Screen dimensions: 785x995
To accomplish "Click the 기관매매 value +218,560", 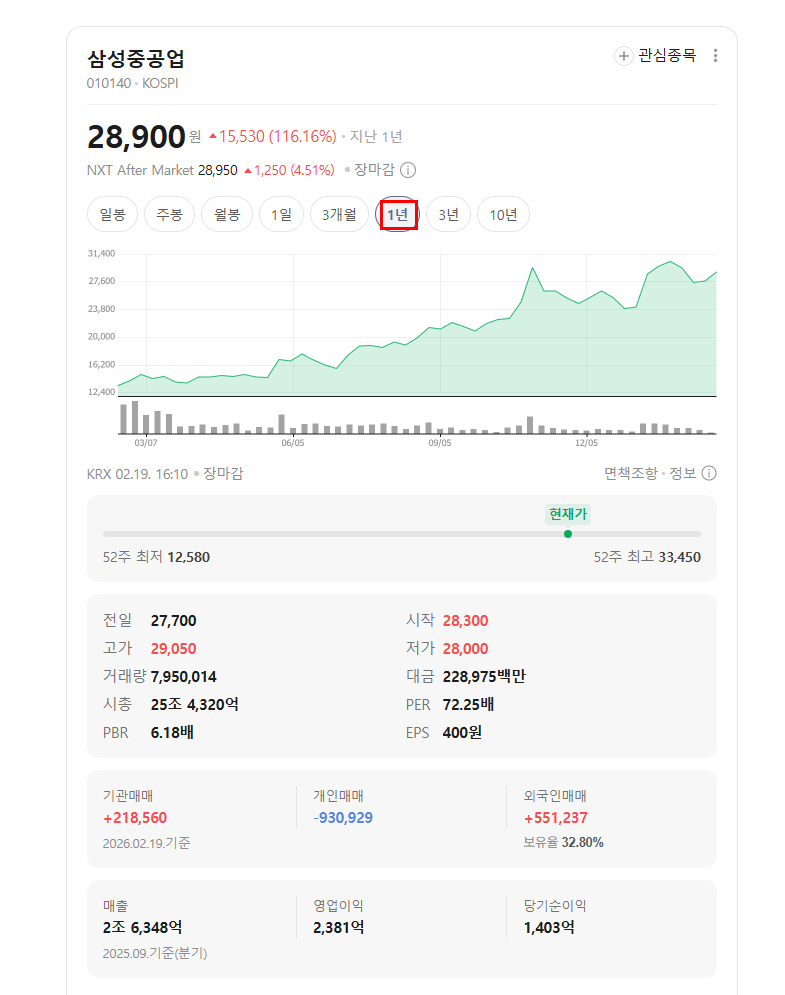I will [135, 818].
